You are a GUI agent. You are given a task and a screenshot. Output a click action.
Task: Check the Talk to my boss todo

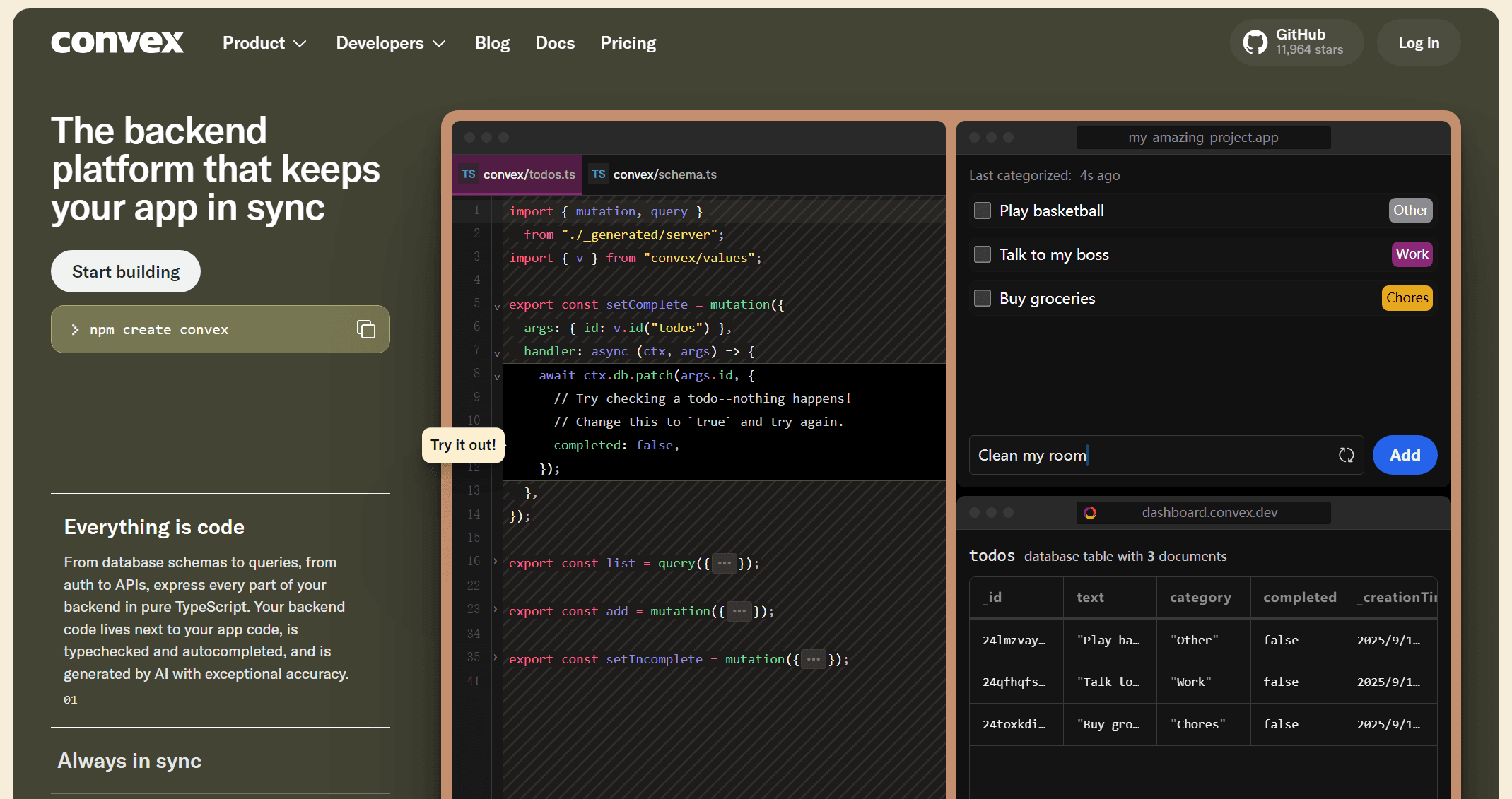983,254
